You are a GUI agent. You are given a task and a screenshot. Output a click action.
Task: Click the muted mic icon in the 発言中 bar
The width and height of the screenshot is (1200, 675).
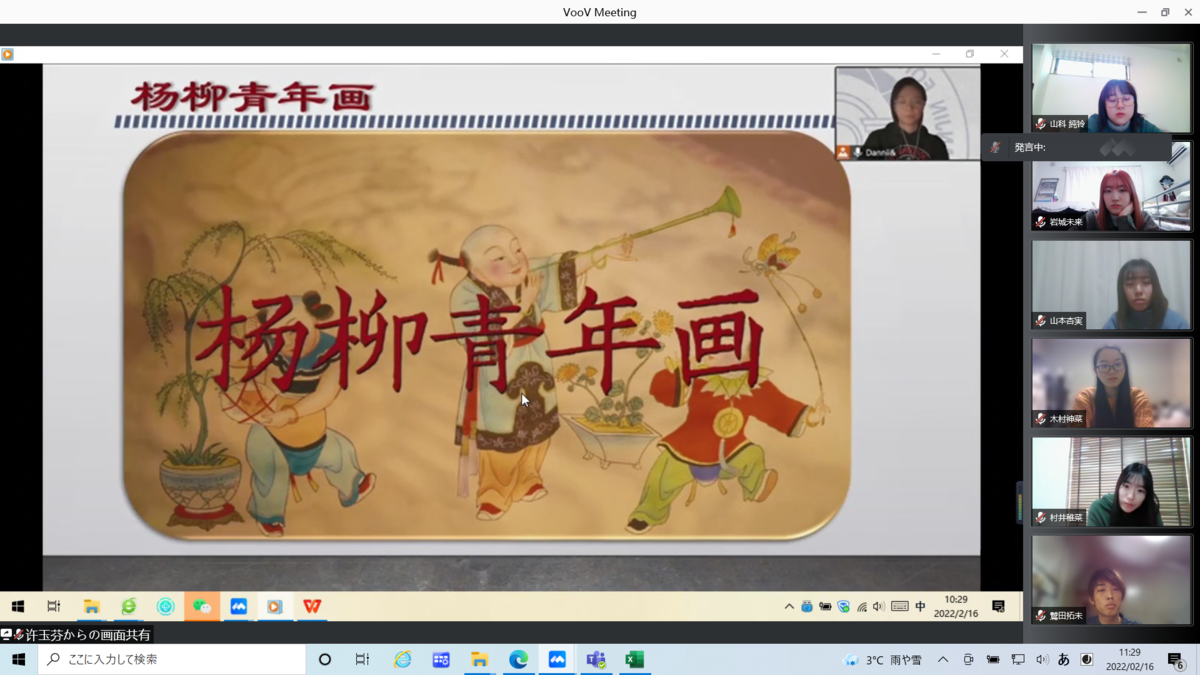click(995, 148)
